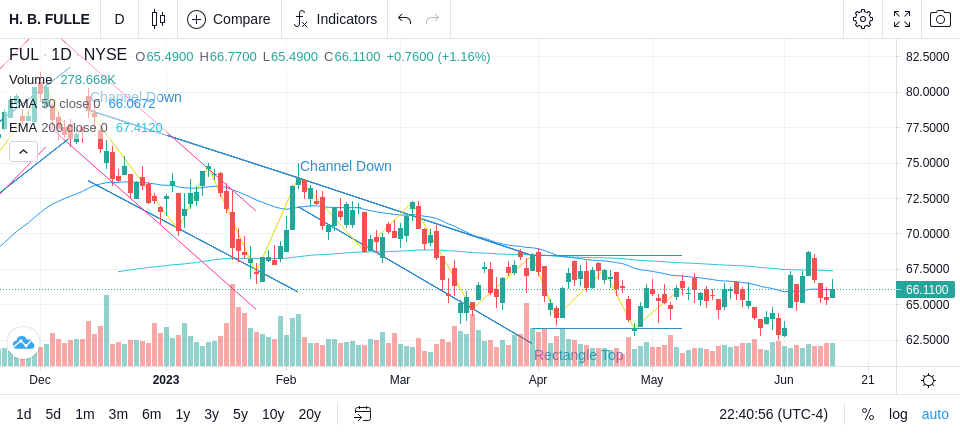This screenshot has height=433, width=960.
Task: Open the go-to-date calendar icon
Action: click(362, 414)
